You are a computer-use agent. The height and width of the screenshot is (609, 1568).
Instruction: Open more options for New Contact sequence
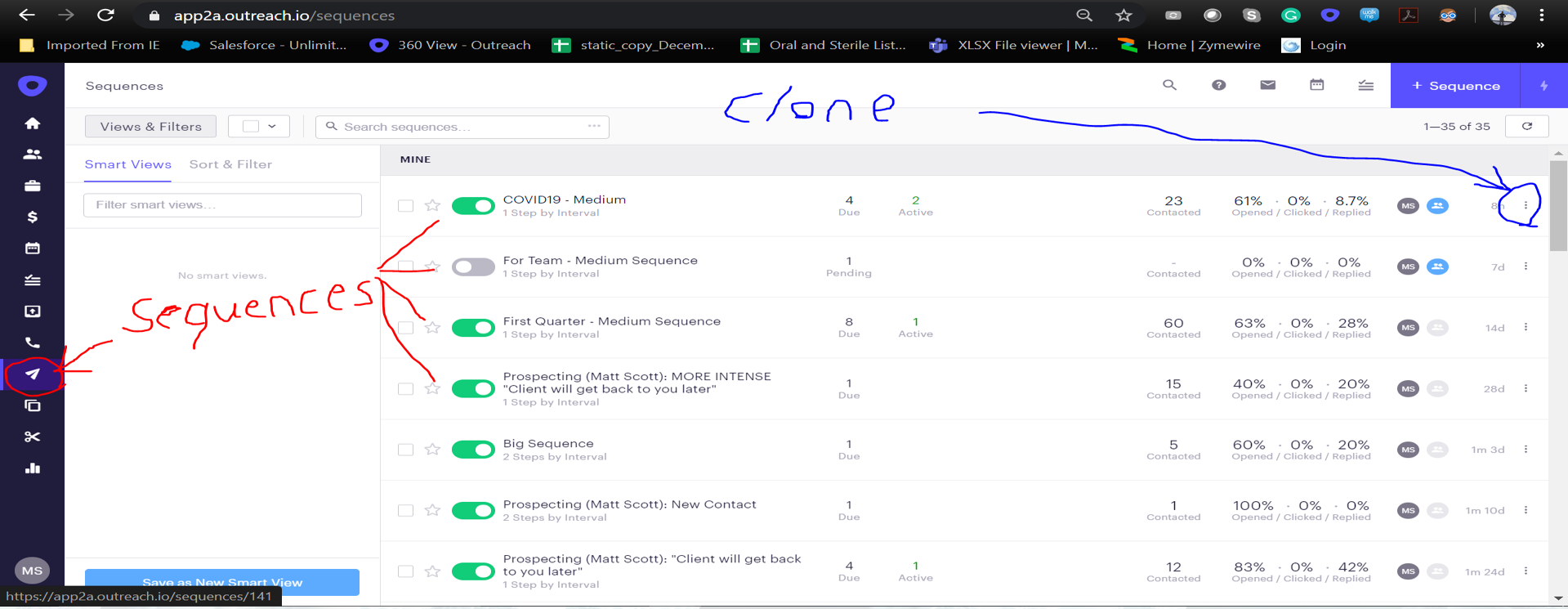click(x=1526, y=510)
